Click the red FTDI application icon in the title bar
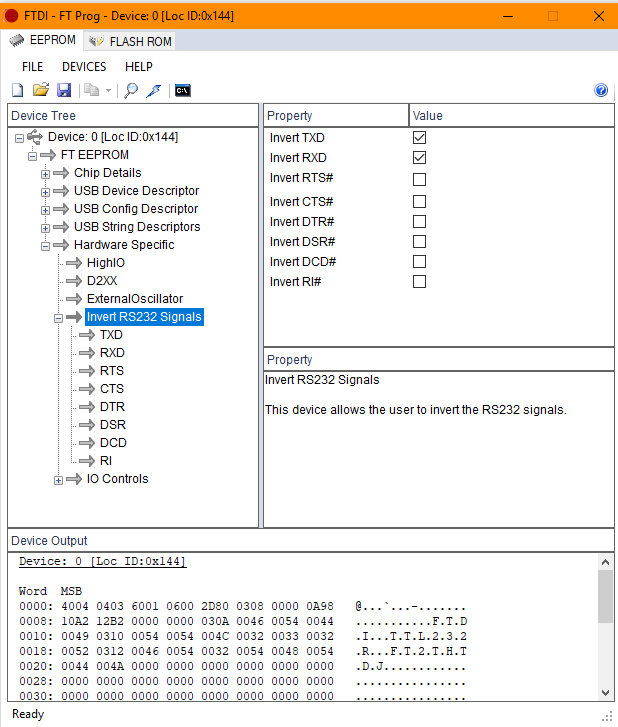618x727 pixels. click(x=11, y=16)
